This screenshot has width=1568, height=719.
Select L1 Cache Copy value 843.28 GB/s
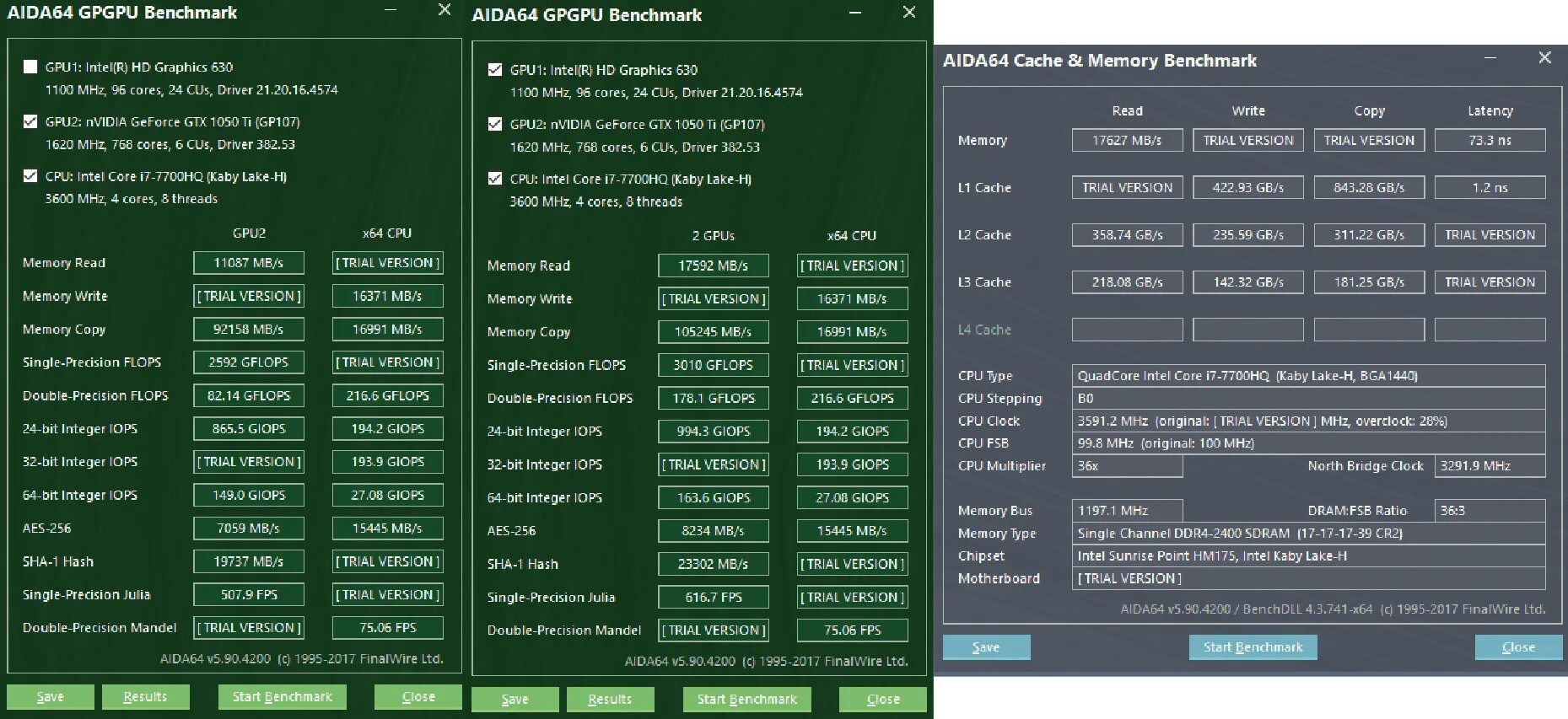click(x=1369, y=187)
